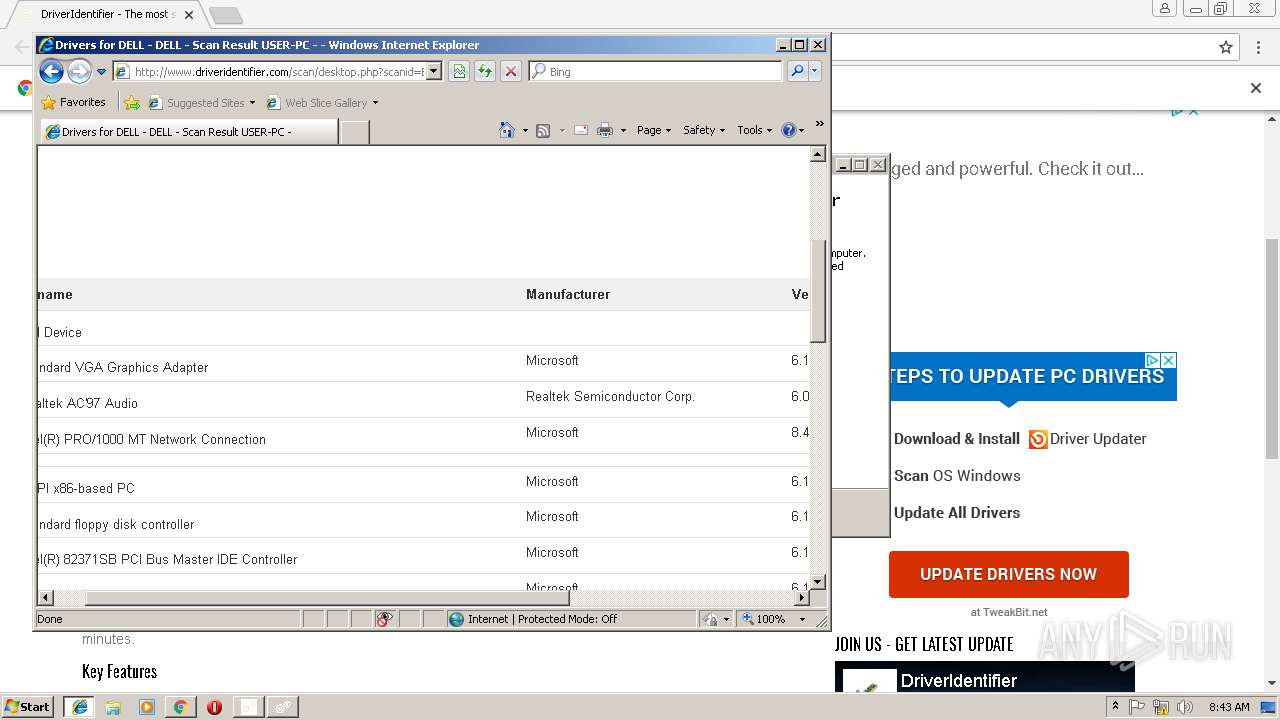Click Internet Explorer taskbar icon

(x=79, y=706)
